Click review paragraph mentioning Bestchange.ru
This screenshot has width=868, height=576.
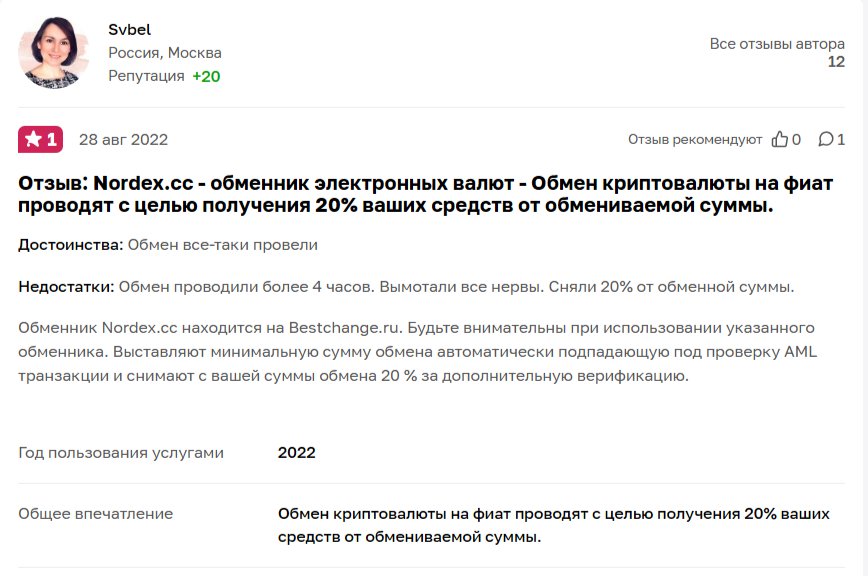pos(417,352)
